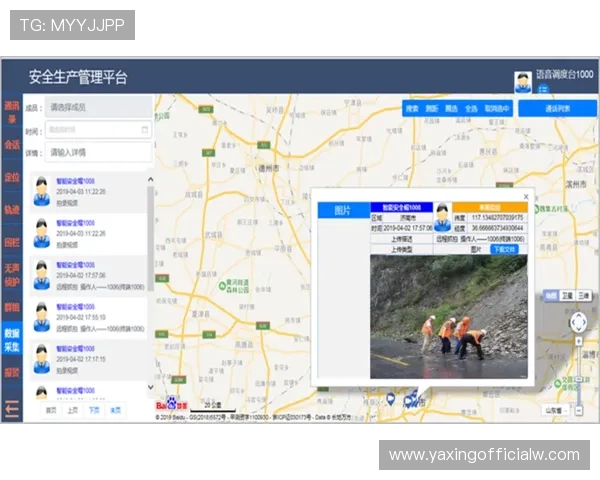
Task: Go to the 下页 next page
Action: [x=94, y=410]
